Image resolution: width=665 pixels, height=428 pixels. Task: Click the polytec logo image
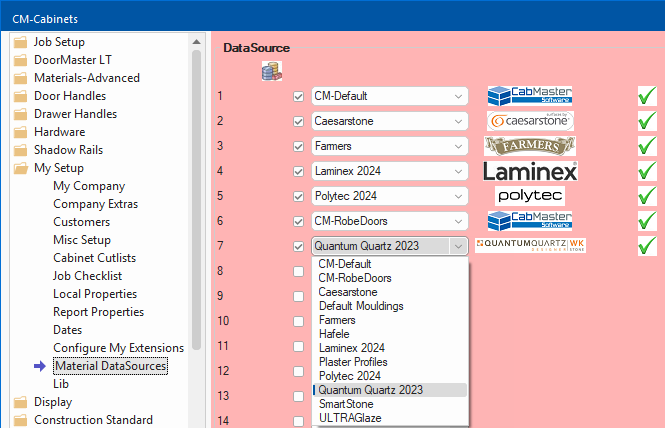click(x=530, y=196)
